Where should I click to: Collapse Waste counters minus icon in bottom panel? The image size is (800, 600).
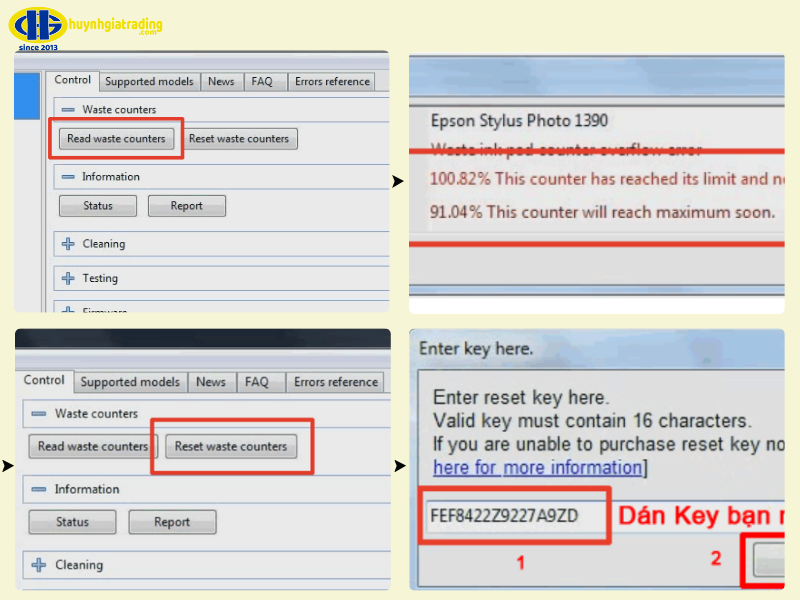tap(39, 413)
